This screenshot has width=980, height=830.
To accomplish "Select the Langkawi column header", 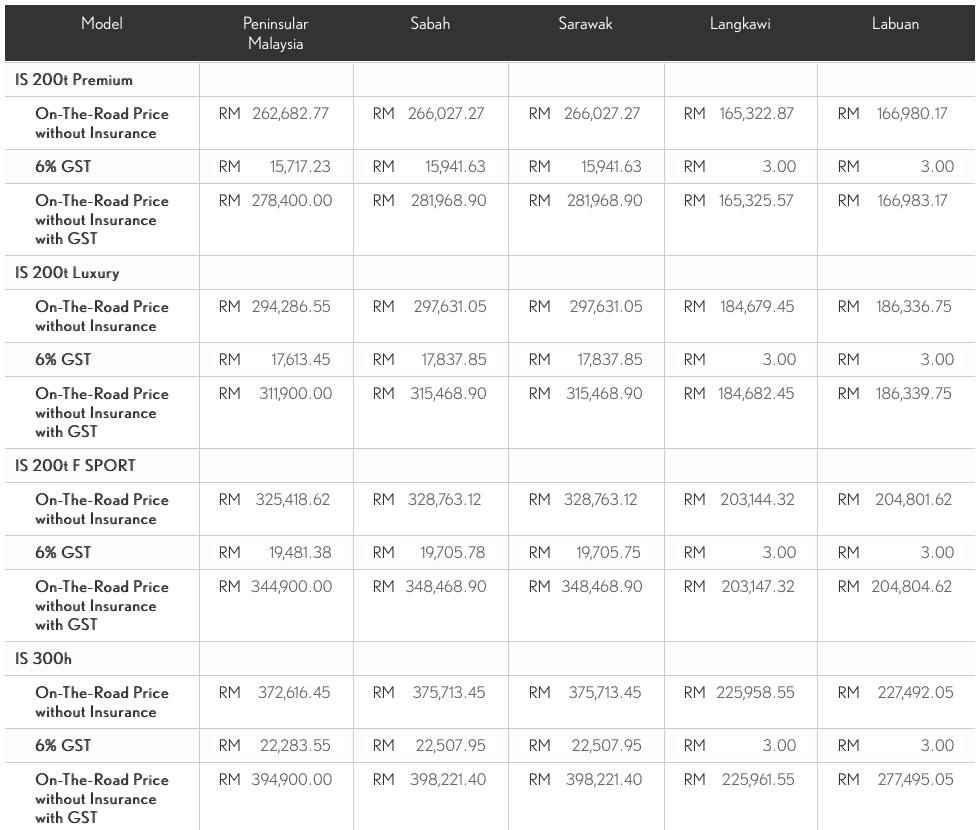I will 740,24.
